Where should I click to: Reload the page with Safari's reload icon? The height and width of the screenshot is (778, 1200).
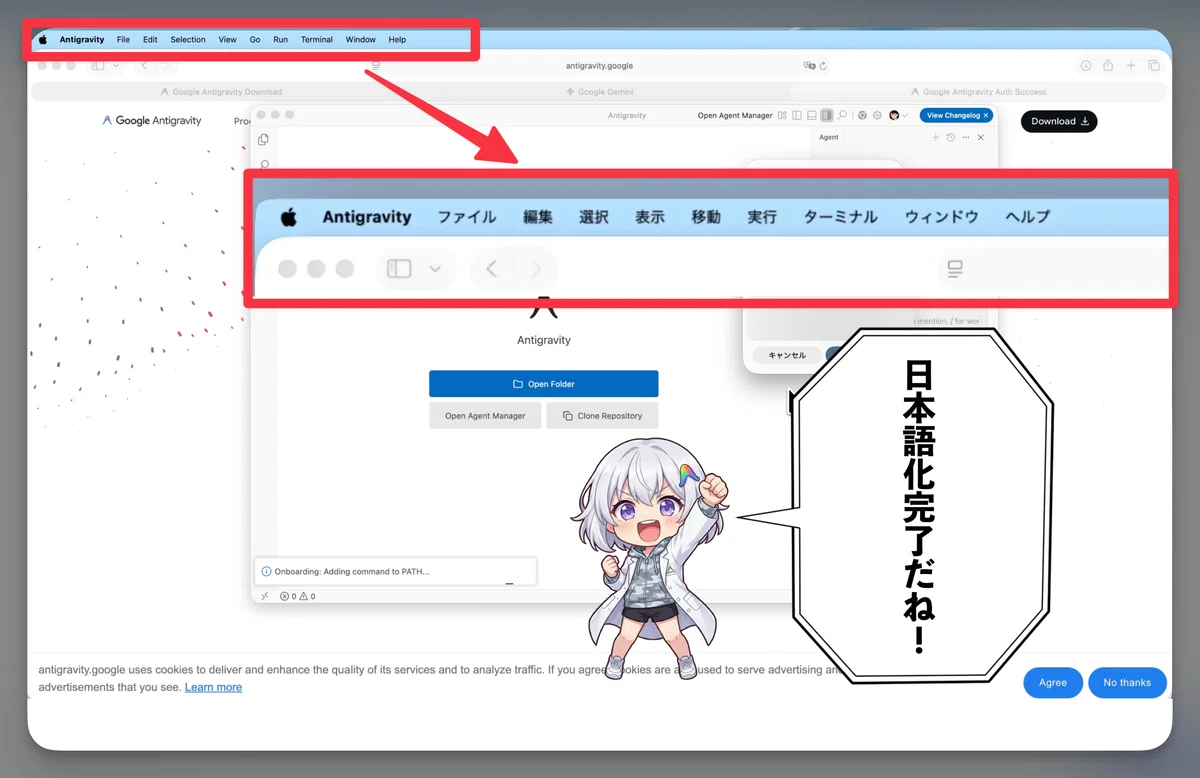[x=823, y=66]
